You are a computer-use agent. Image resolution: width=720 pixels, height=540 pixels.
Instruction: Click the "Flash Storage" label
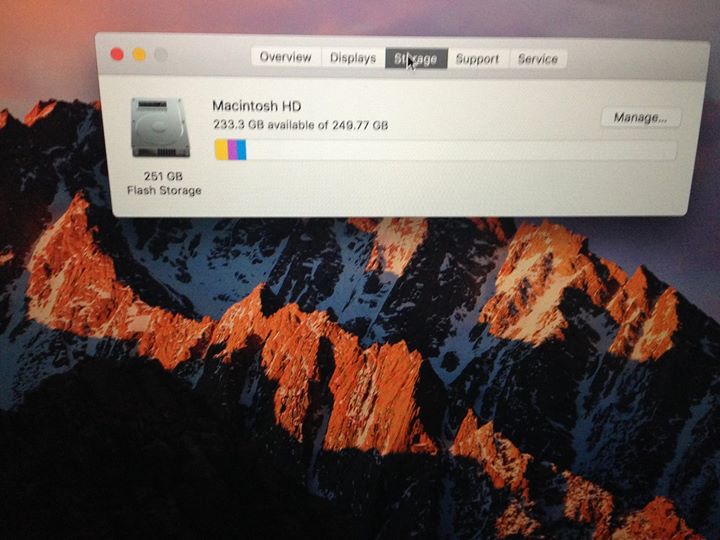164,190
